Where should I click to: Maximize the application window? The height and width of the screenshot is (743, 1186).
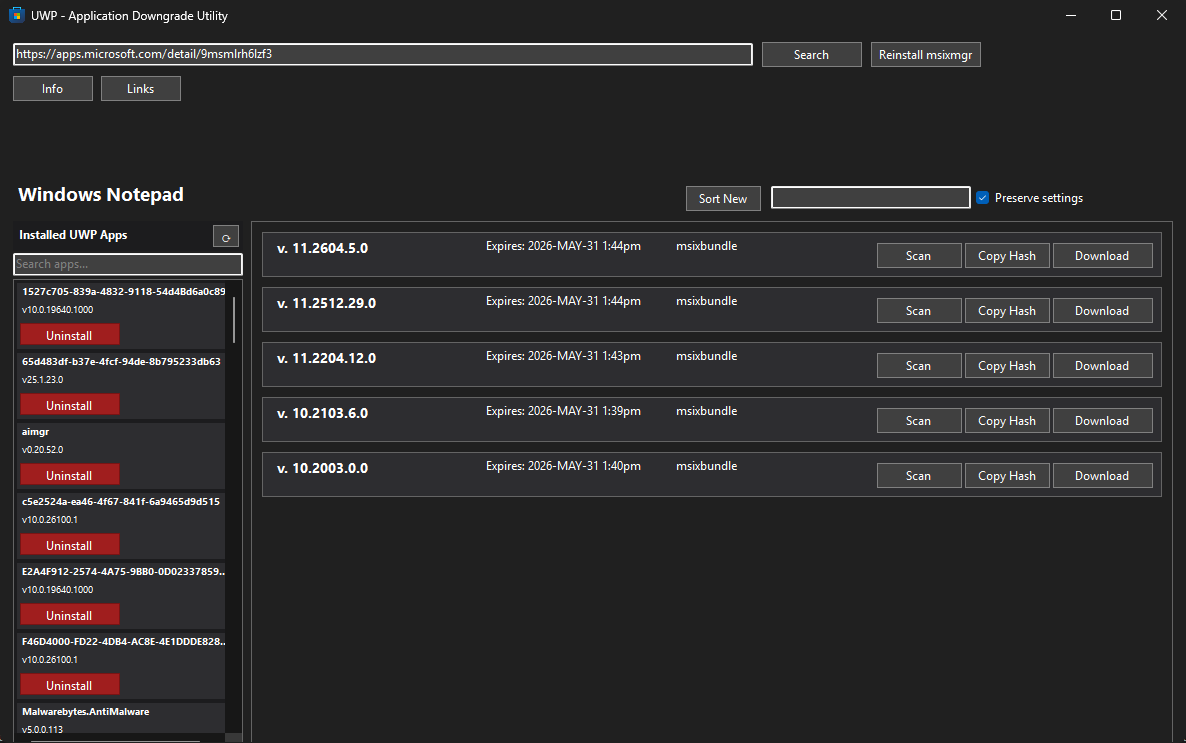pos(1116,15)
